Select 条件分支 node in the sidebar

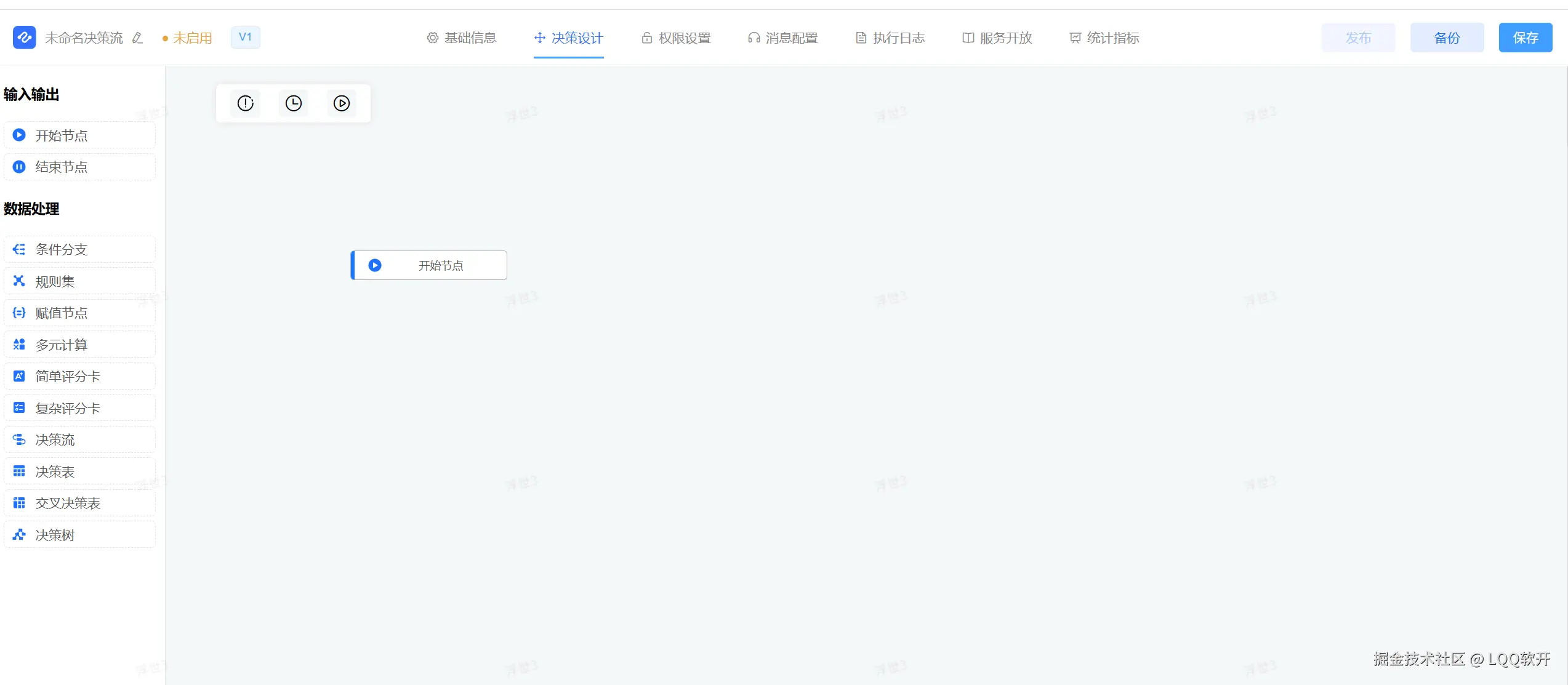tap(79, 249)
